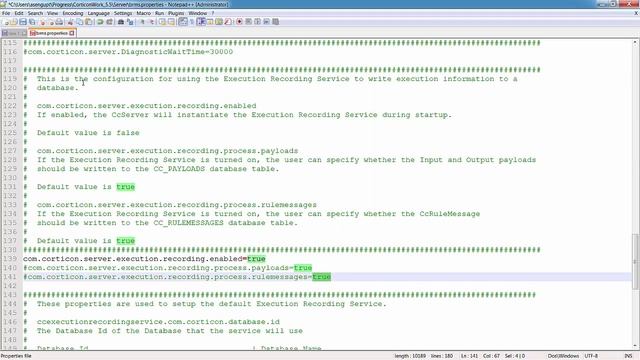Open the Encoding menu
Viewport: 640px width, 360px height.
click(x=73, y=13)
